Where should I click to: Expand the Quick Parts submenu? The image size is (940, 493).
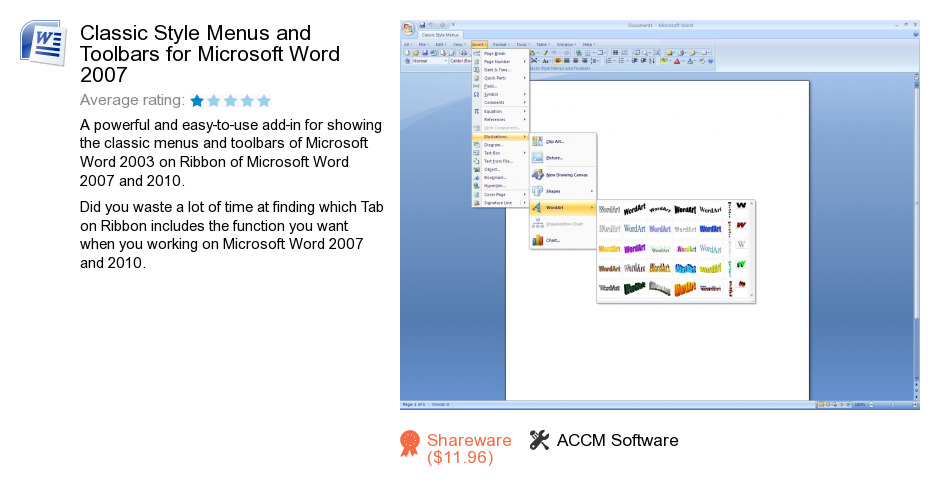[501, 78]
